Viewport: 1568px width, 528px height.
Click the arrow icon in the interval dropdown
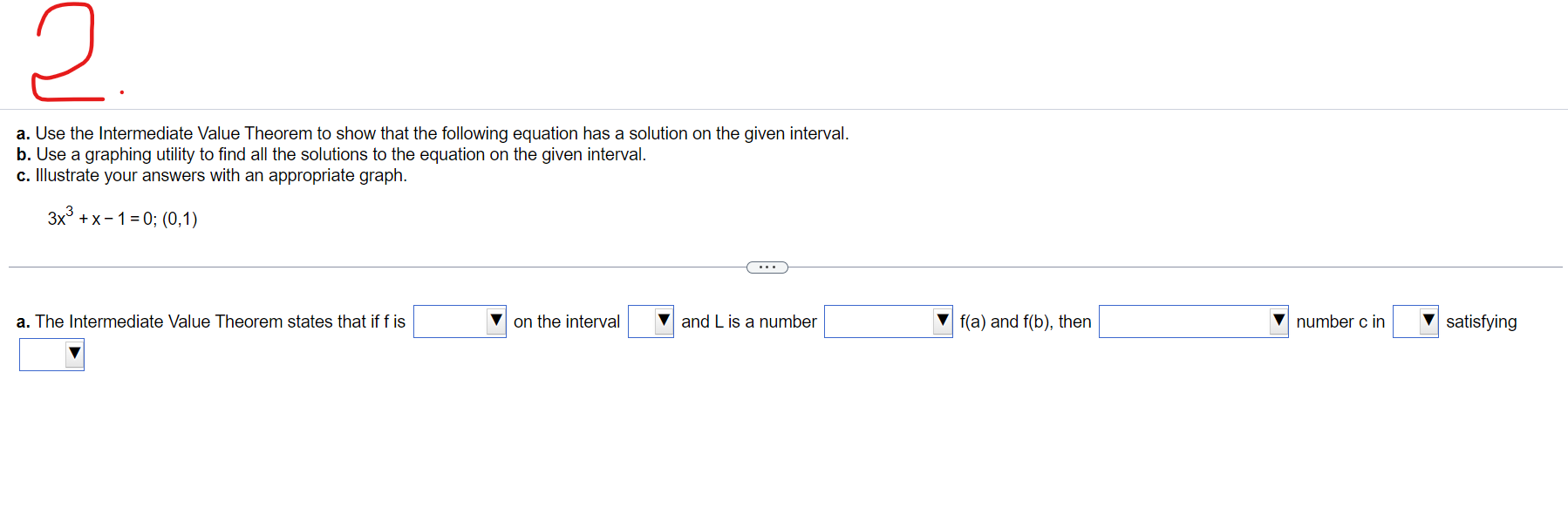point(663,321)
